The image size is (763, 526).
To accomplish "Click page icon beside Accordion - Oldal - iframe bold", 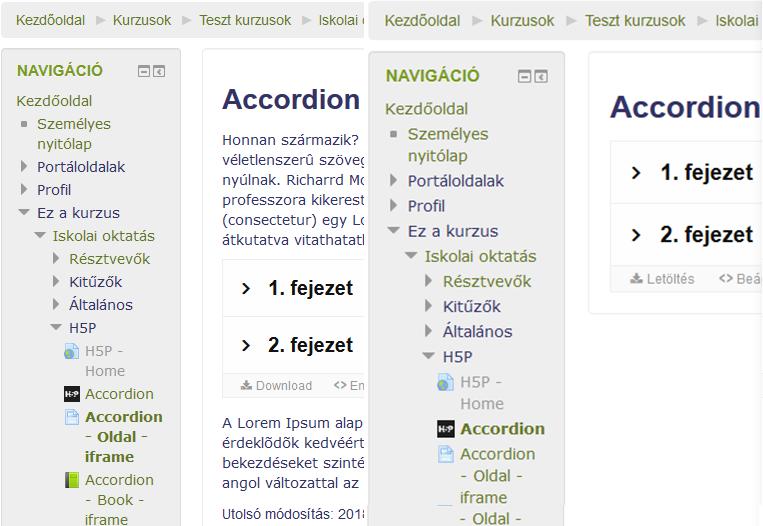I will (x=72, y=417).
